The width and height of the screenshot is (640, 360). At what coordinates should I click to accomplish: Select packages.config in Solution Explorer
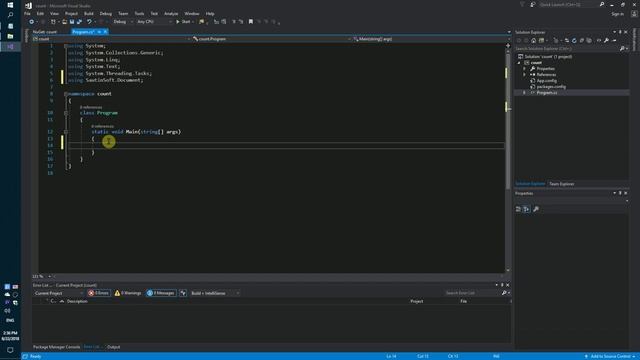point(551,87)
